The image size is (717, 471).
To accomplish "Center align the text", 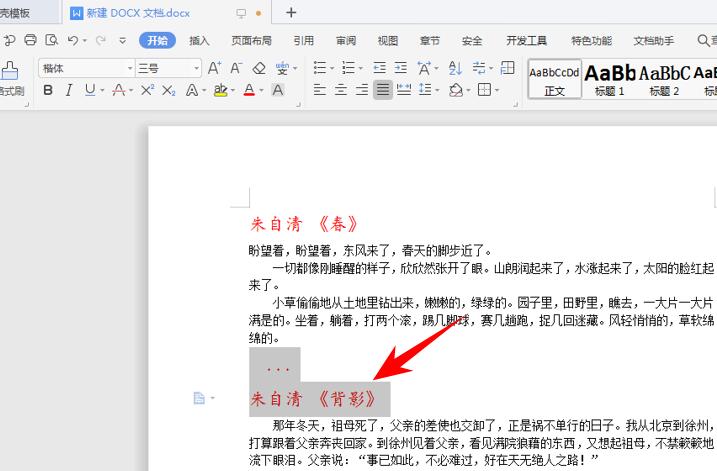I will point(341,90).
